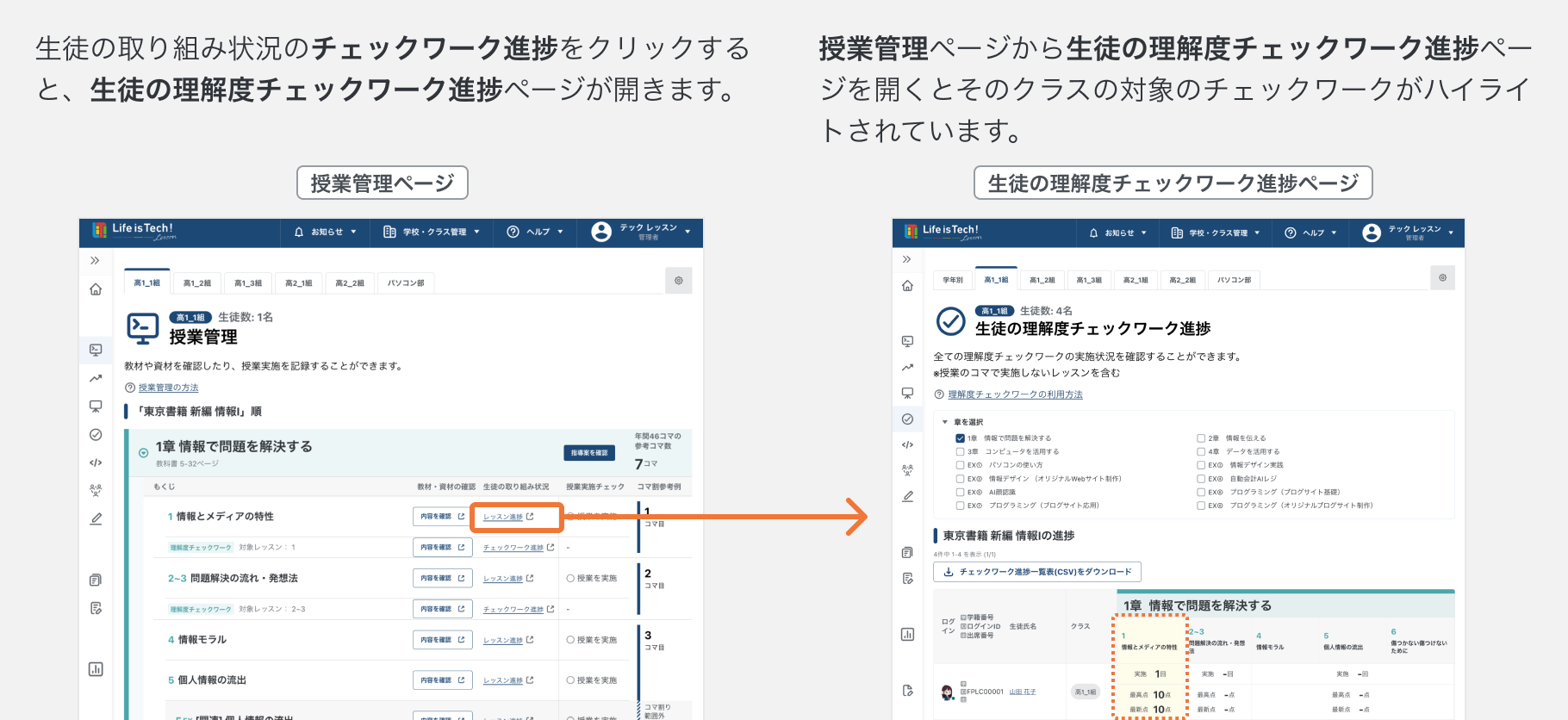Switch to 高2_2組 tab in チェックワーク進捗 window
Image resolution: width=1568 pixels, height=720 pixels.
click(x=1183, y=280)
